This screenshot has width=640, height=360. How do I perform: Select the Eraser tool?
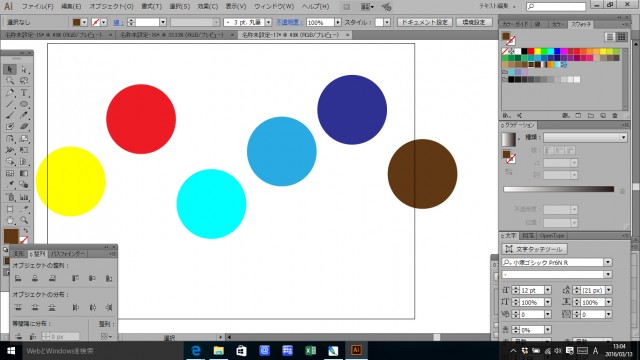pyautogui.click(x=24, y=127)
